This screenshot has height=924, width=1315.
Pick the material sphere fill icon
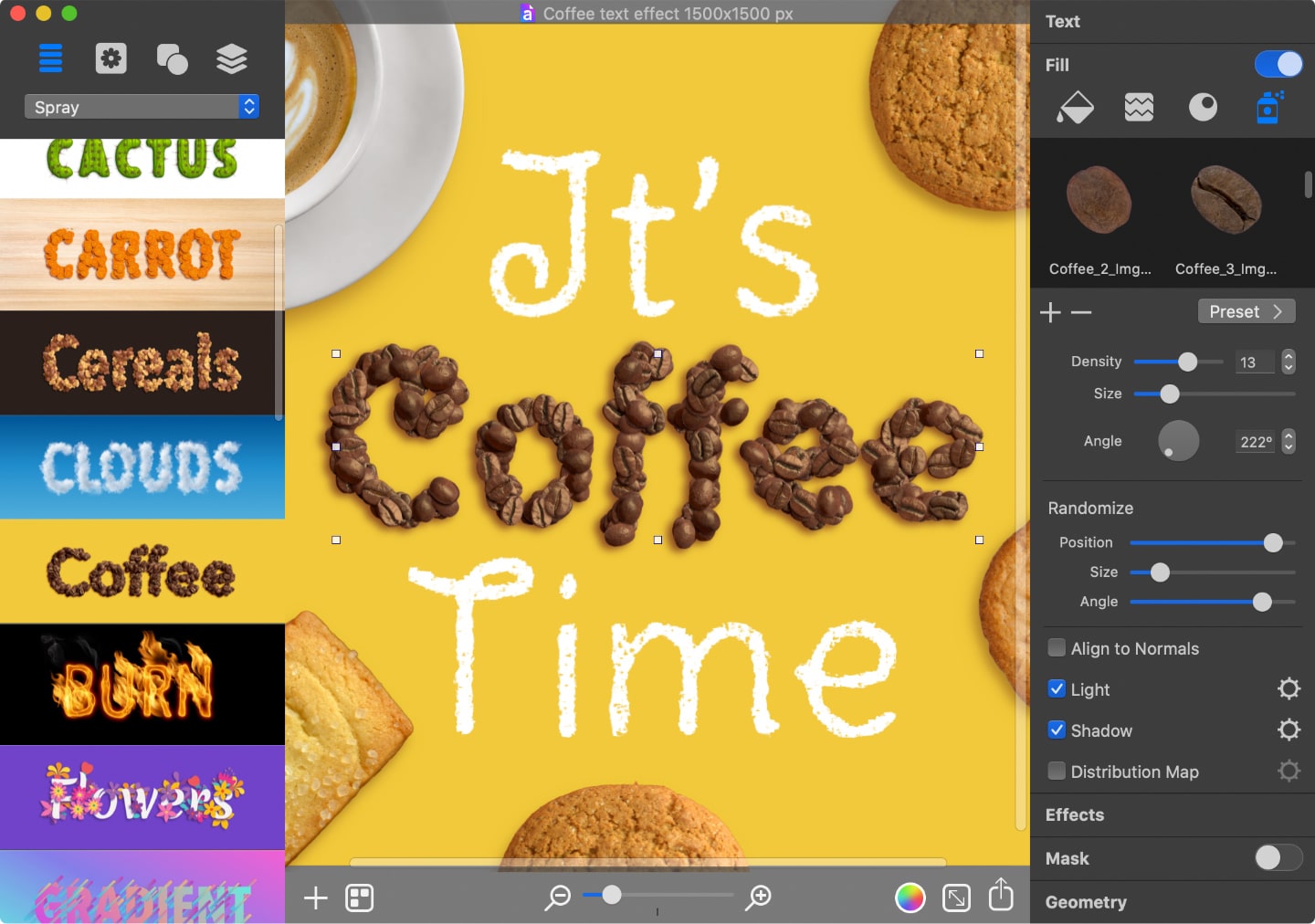1204,107
